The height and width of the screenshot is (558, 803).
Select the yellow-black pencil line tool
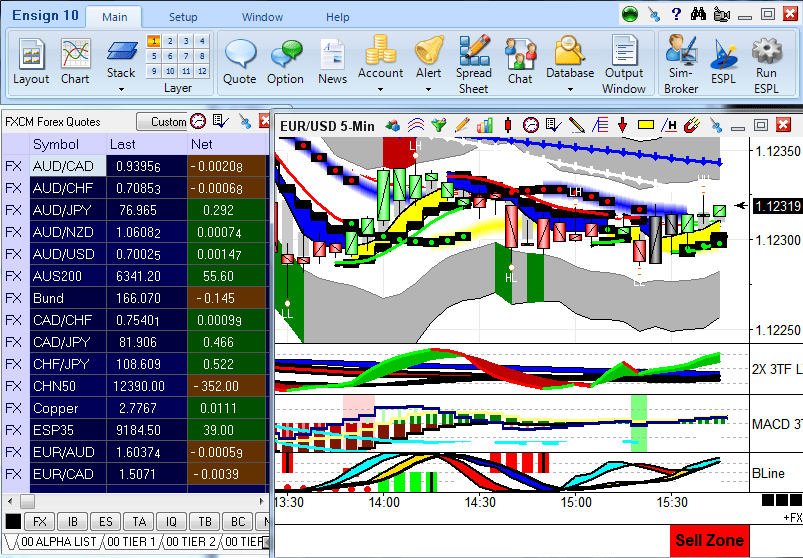coord(577,125)
